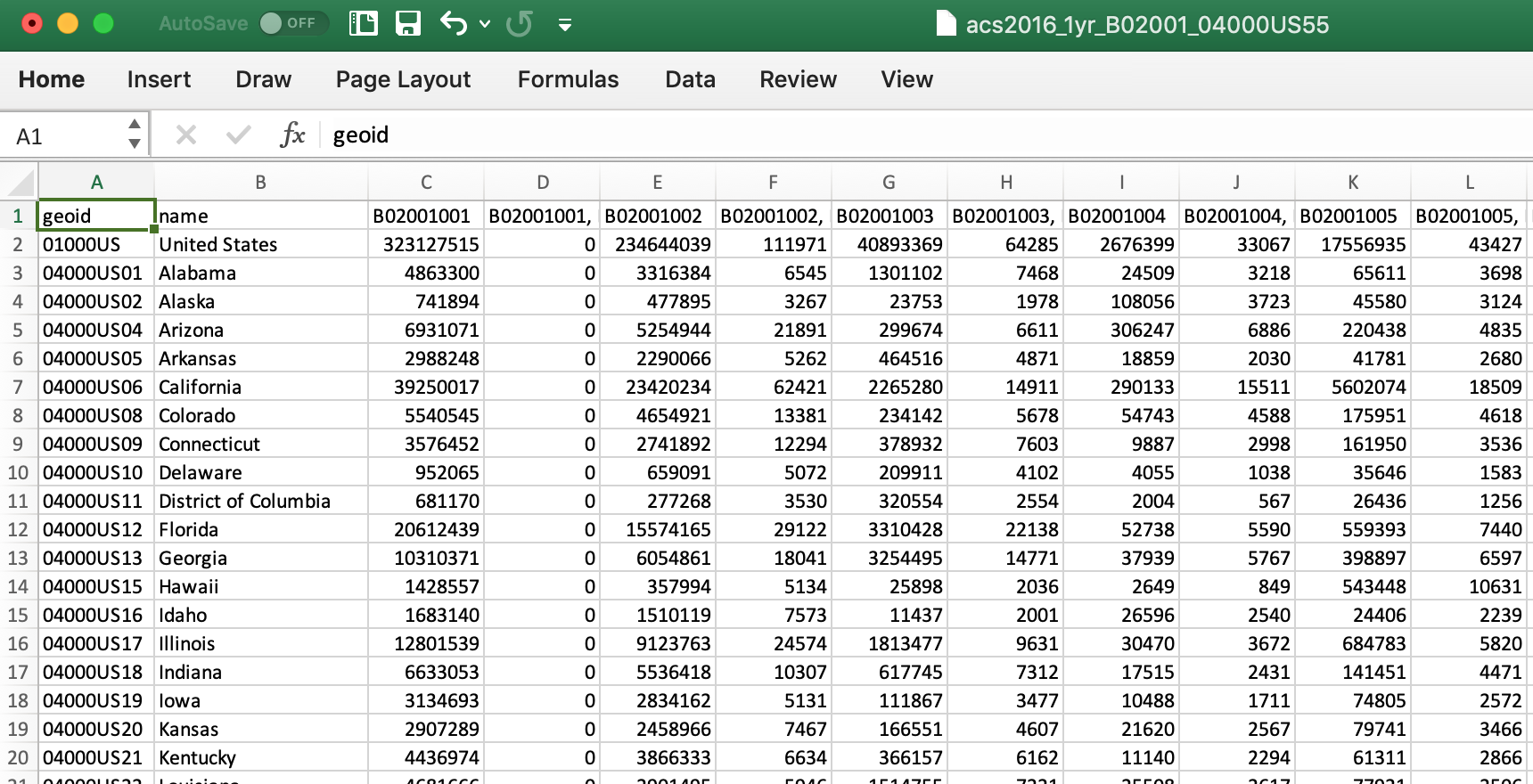Open the workbook template icon in title bar
This screenshot has height=784, width=1533.
pyautogui.click(x=364, y=23)
